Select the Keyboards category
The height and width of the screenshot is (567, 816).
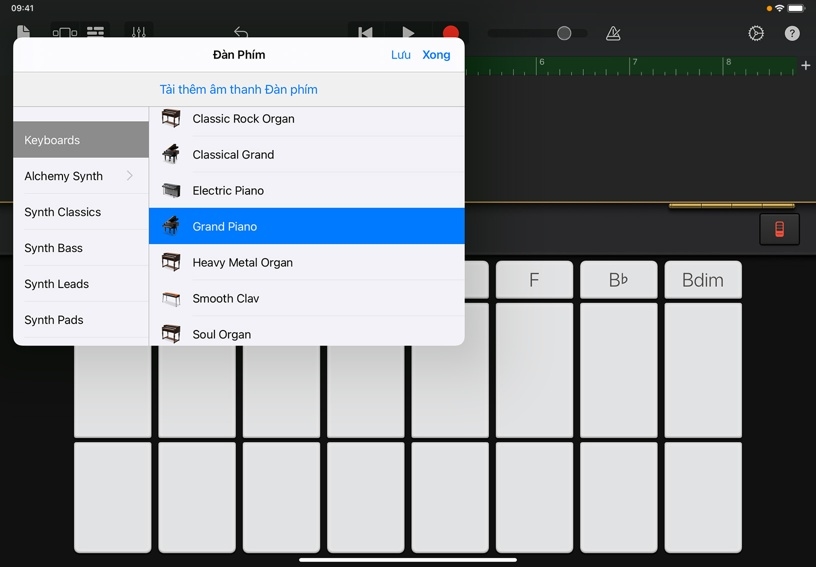tap(81, 140)
